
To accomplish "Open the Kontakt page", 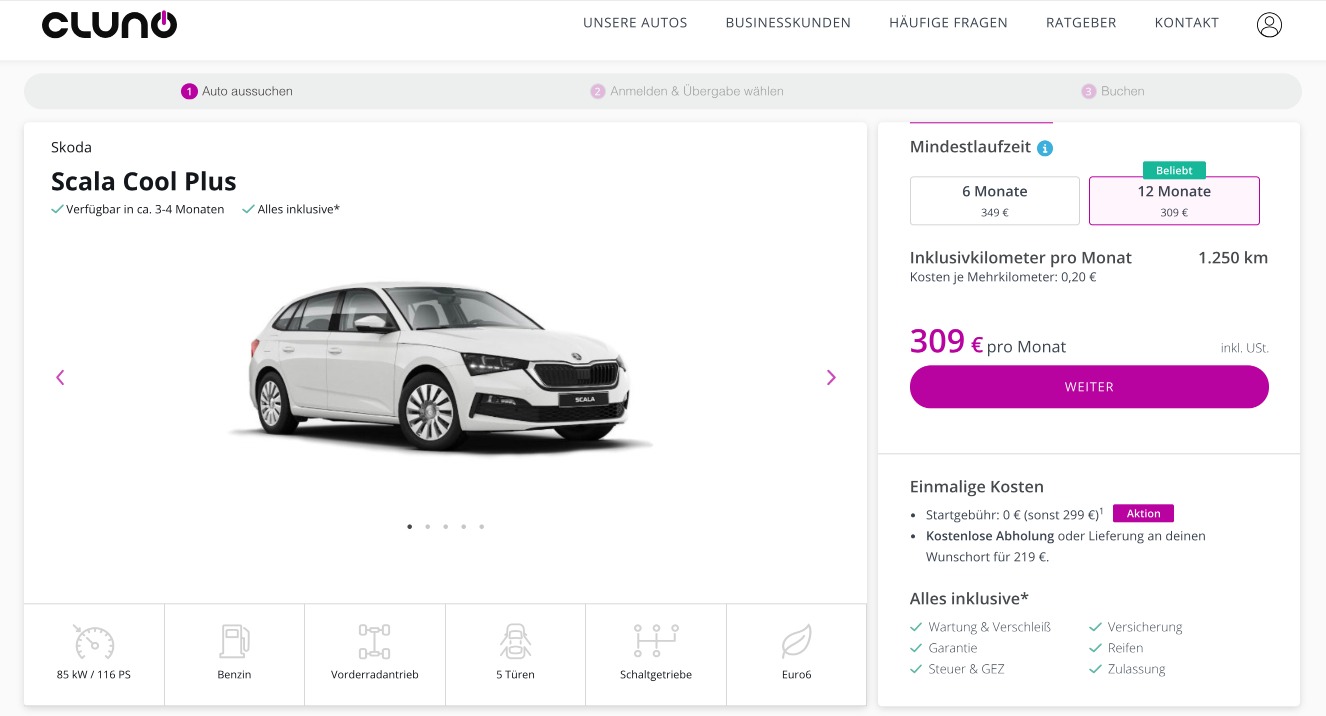I will [x=1187, y=23].
